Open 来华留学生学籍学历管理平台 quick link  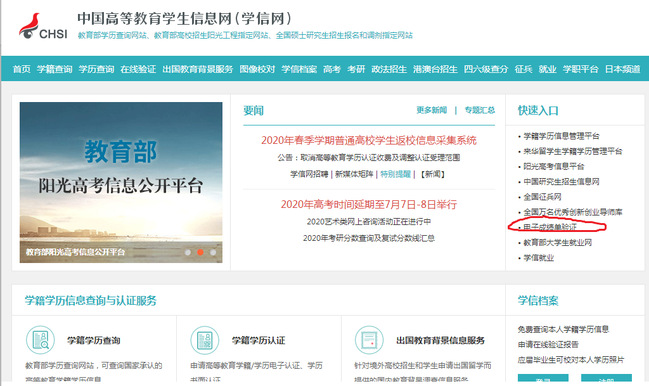[x=573, y=151]
